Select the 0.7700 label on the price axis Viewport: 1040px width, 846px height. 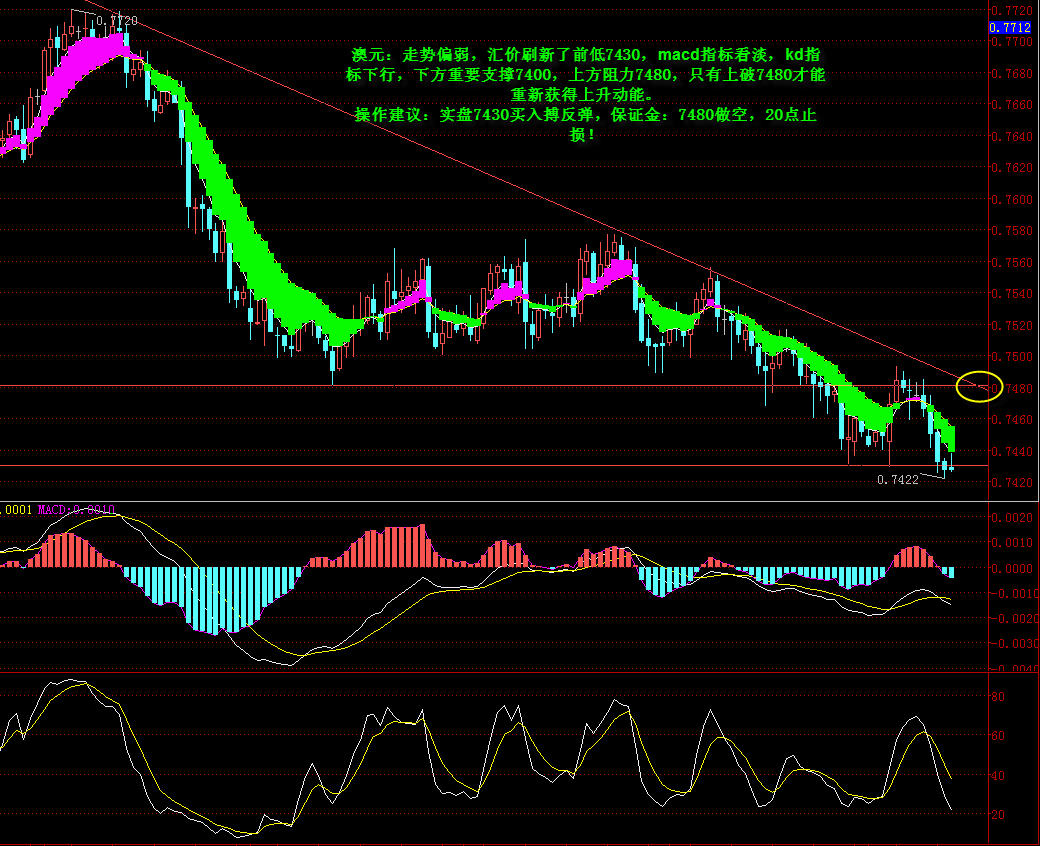click(1011, 42)
